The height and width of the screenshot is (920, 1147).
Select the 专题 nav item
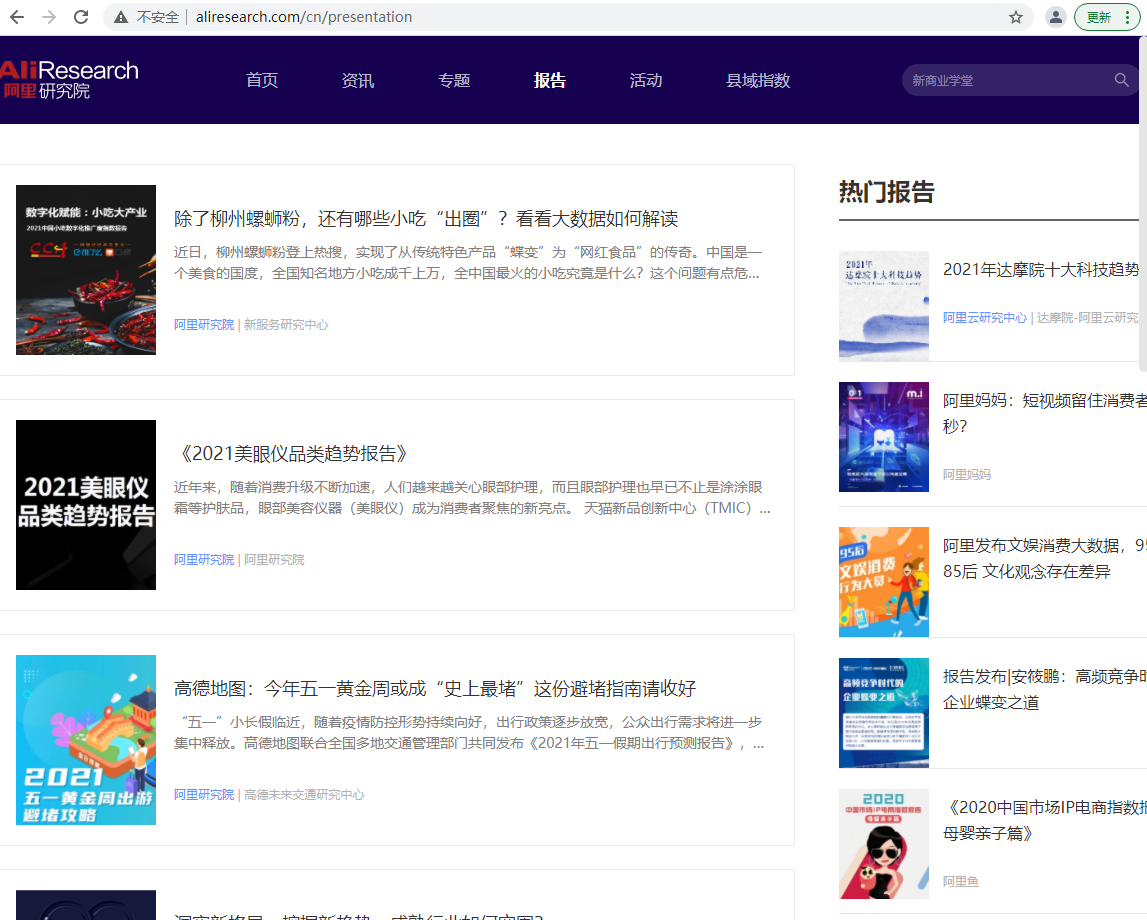454,81
